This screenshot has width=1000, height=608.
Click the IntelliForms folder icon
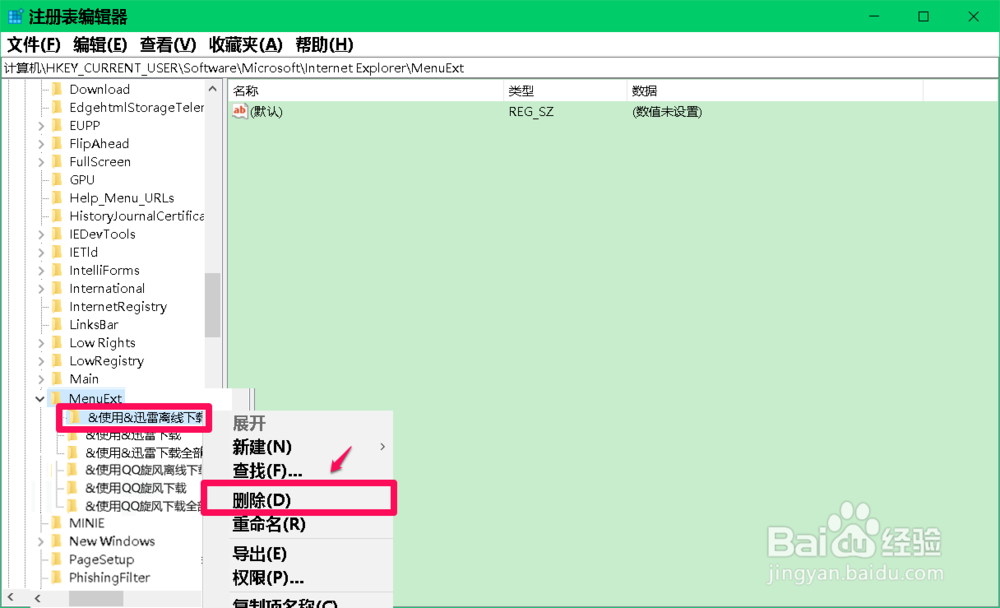pyautogui.click(x=57, y=270)
